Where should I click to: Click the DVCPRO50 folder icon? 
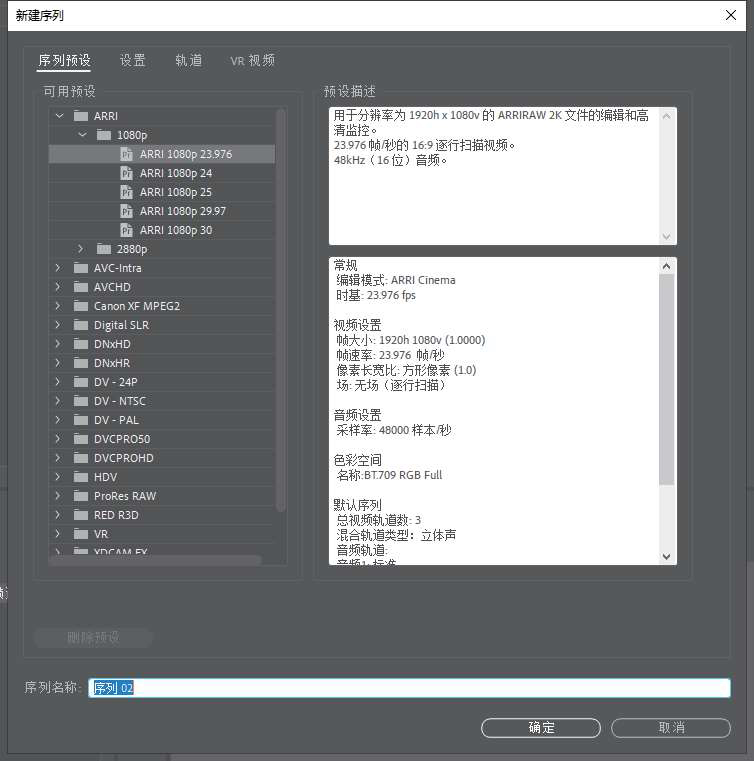[x=81, y=439]
